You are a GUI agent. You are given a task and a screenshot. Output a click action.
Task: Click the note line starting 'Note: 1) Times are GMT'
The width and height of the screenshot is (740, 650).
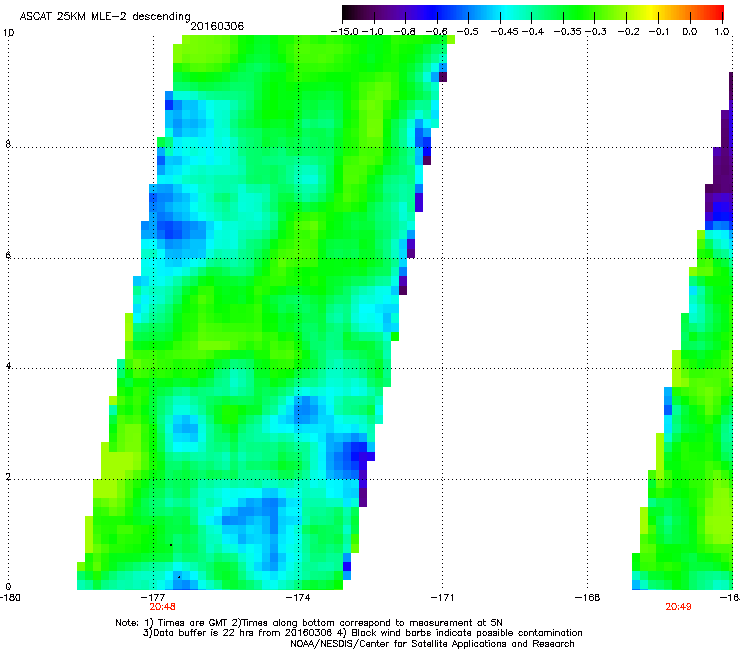pyautogui.click(x=309, y=623)
